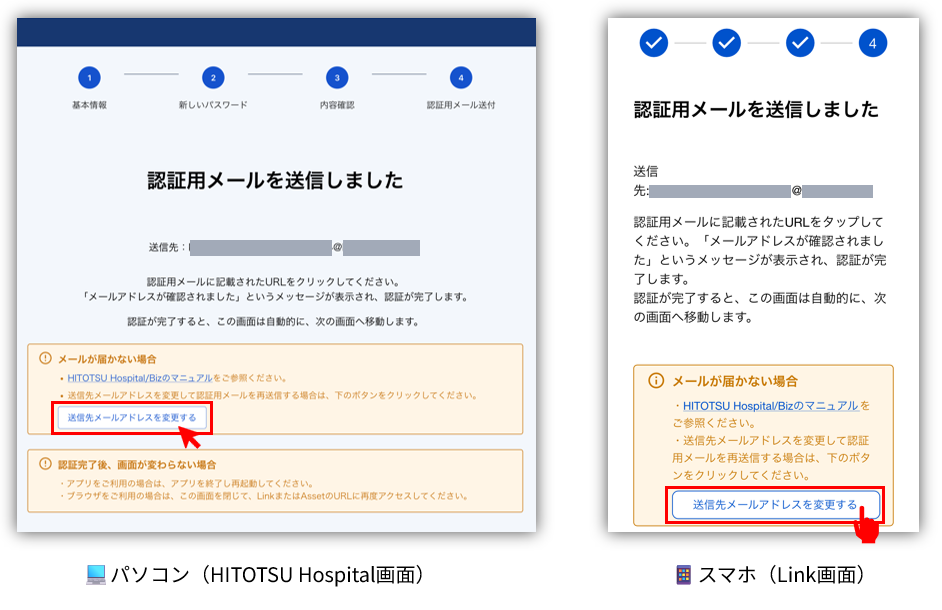Open HITOTSU Hospital/Bizのマニュアル link on PC screen
The width and height of the screenshot is (942, 610).
click(139, 378)
